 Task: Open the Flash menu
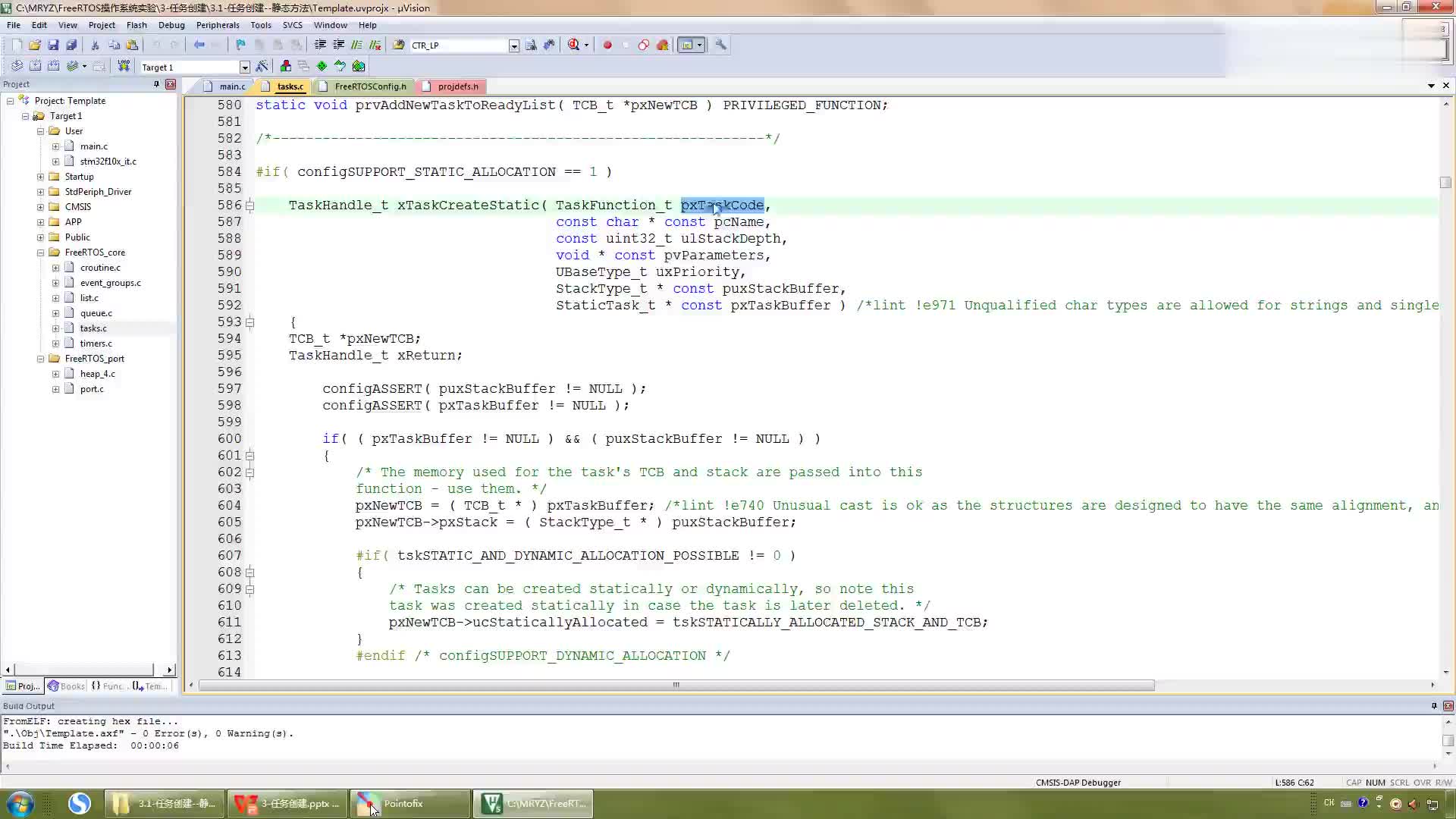click(136, 25)
